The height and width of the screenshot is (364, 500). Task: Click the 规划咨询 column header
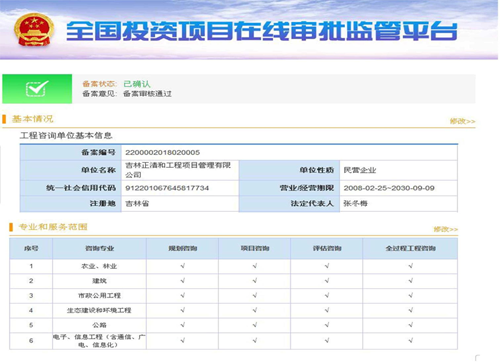183,248
